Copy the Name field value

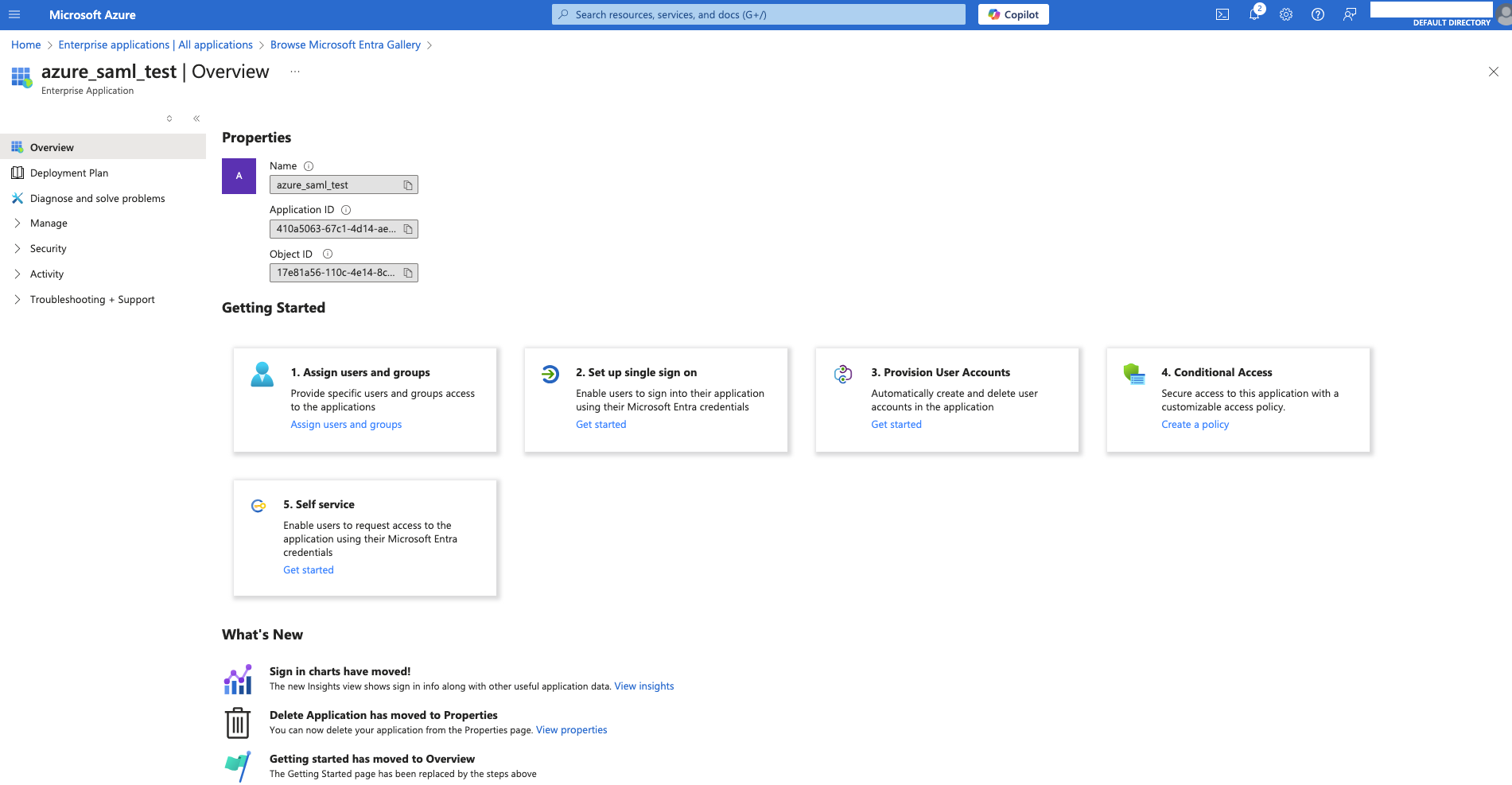click(408, 185)
